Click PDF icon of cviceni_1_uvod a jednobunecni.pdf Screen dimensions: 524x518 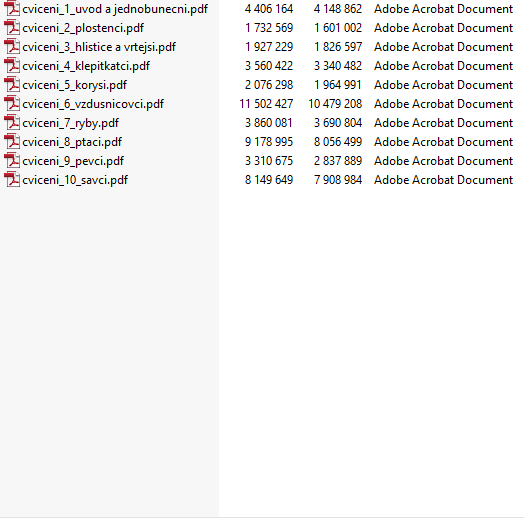(x=12, y=8)
